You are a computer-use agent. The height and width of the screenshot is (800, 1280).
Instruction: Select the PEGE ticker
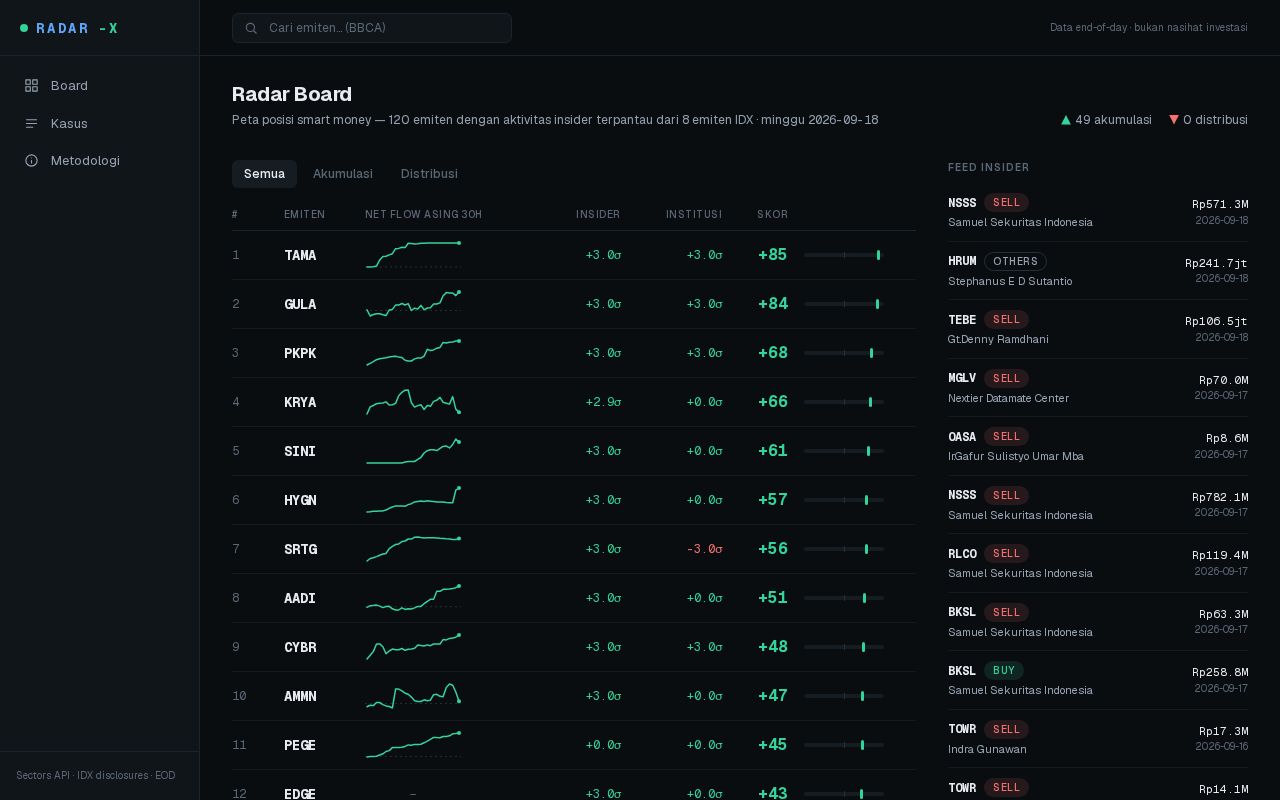click(x=300, y=745)
